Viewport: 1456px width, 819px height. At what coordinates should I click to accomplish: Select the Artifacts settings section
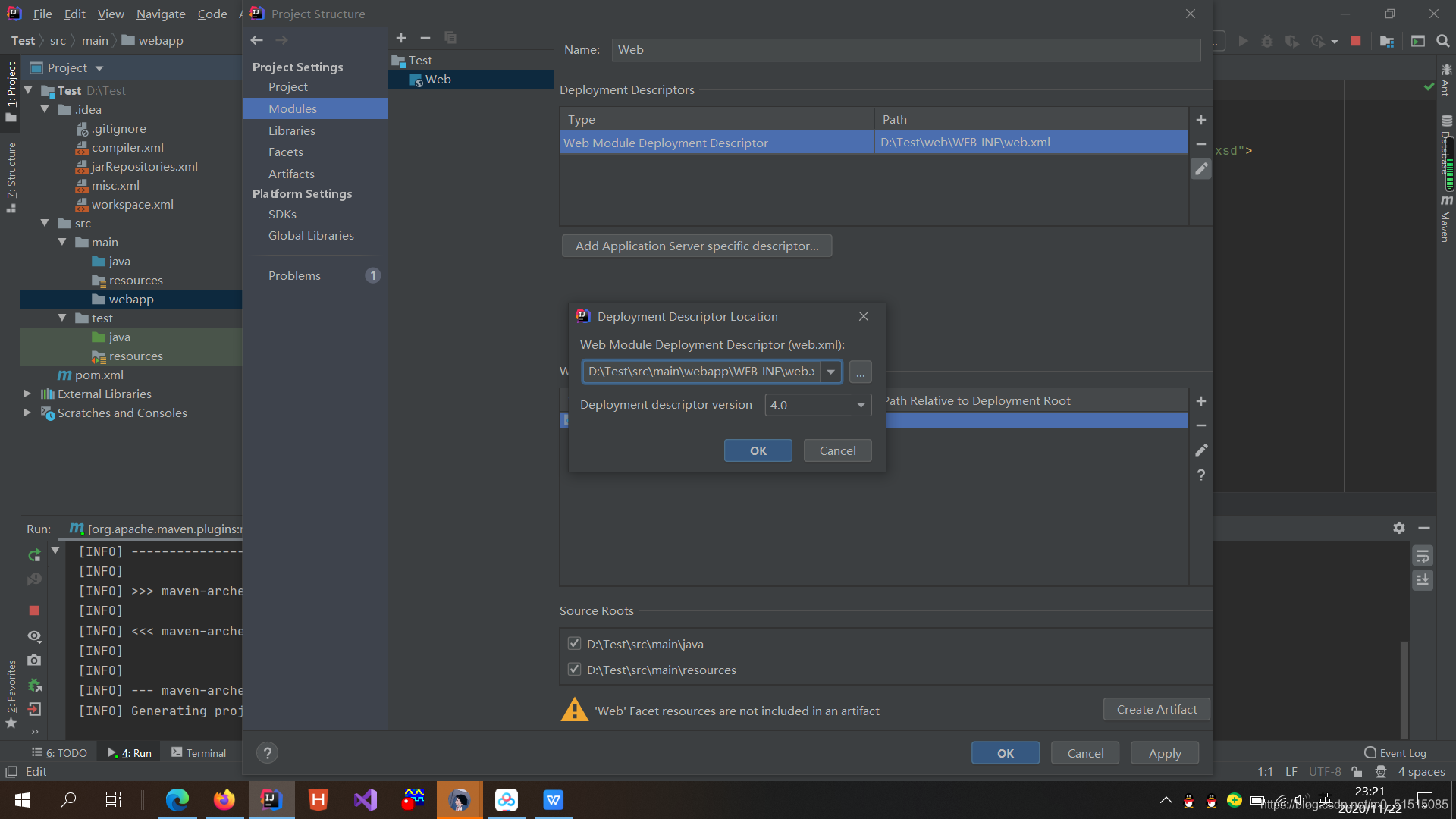pyautogui.click(x=290, y=173)
